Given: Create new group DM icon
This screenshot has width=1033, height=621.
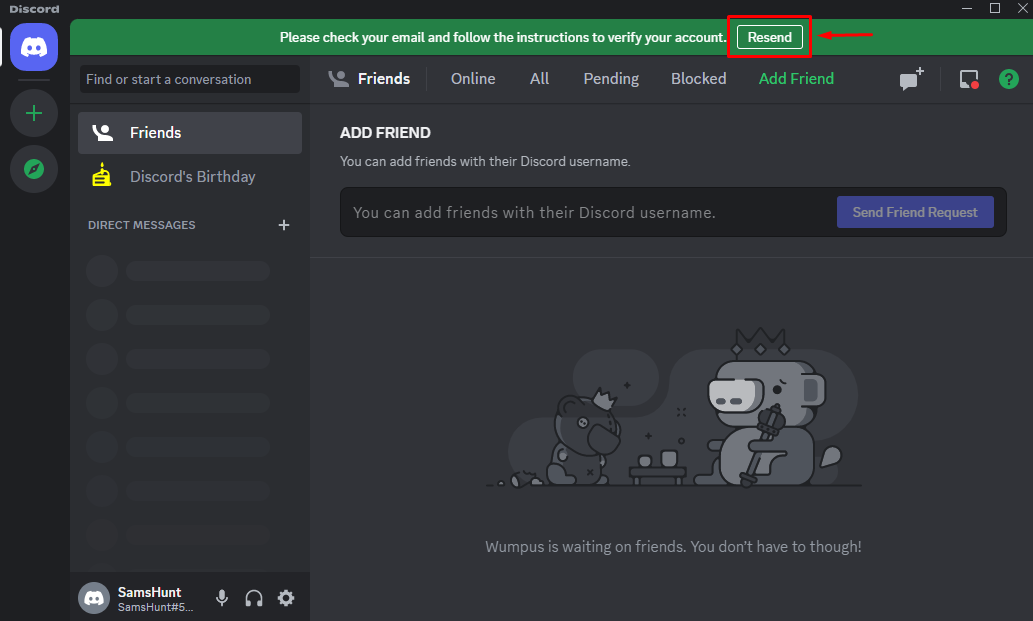Looking at the screenshot, I should click(x=912, y=79).
